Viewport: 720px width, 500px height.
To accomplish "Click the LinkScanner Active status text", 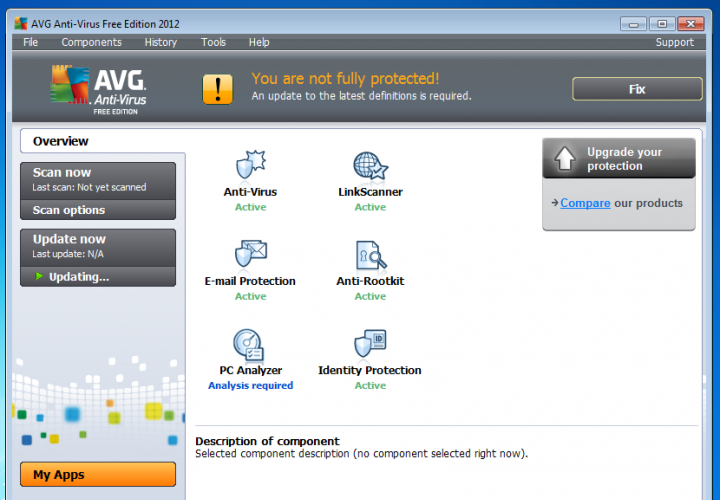I will (370, 207).
